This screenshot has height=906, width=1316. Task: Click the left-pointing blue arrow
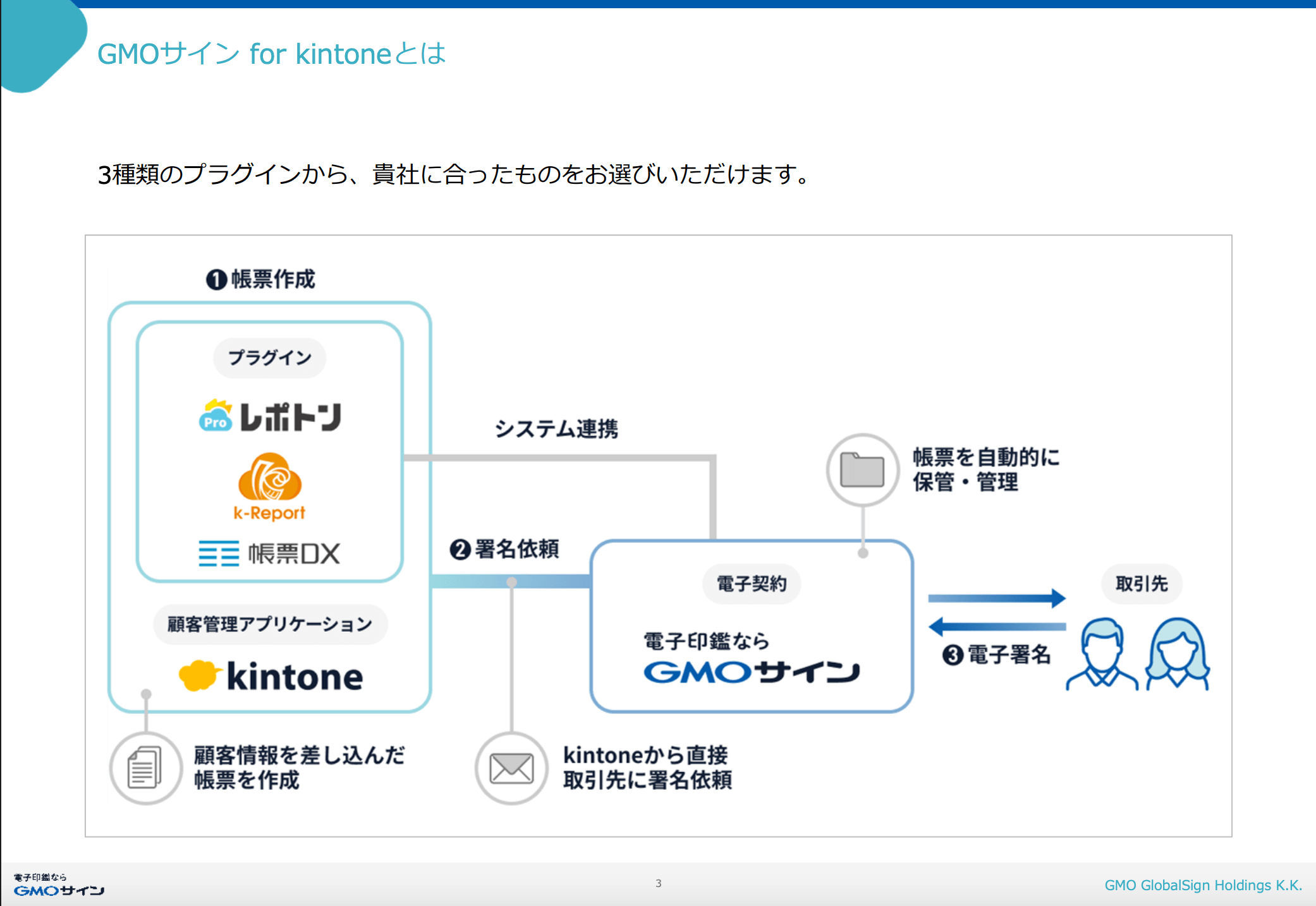997,627
